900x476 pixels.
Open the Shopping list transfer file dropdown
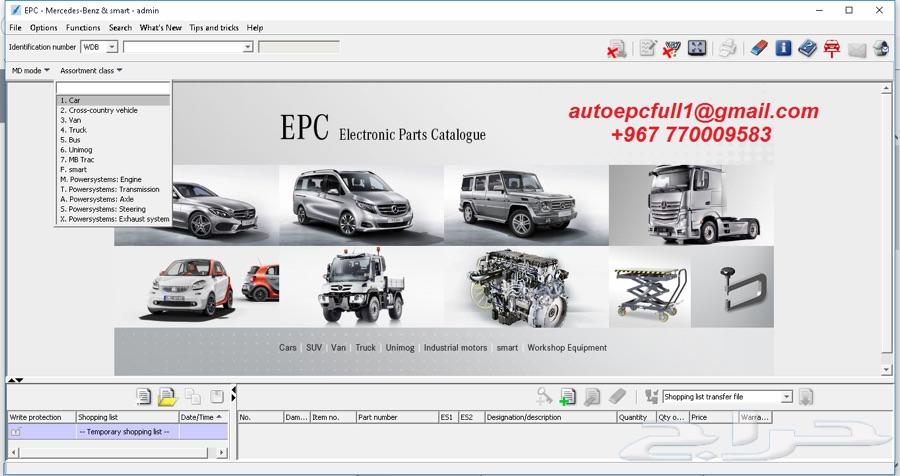pyautogui.click(x=786, y=397)
